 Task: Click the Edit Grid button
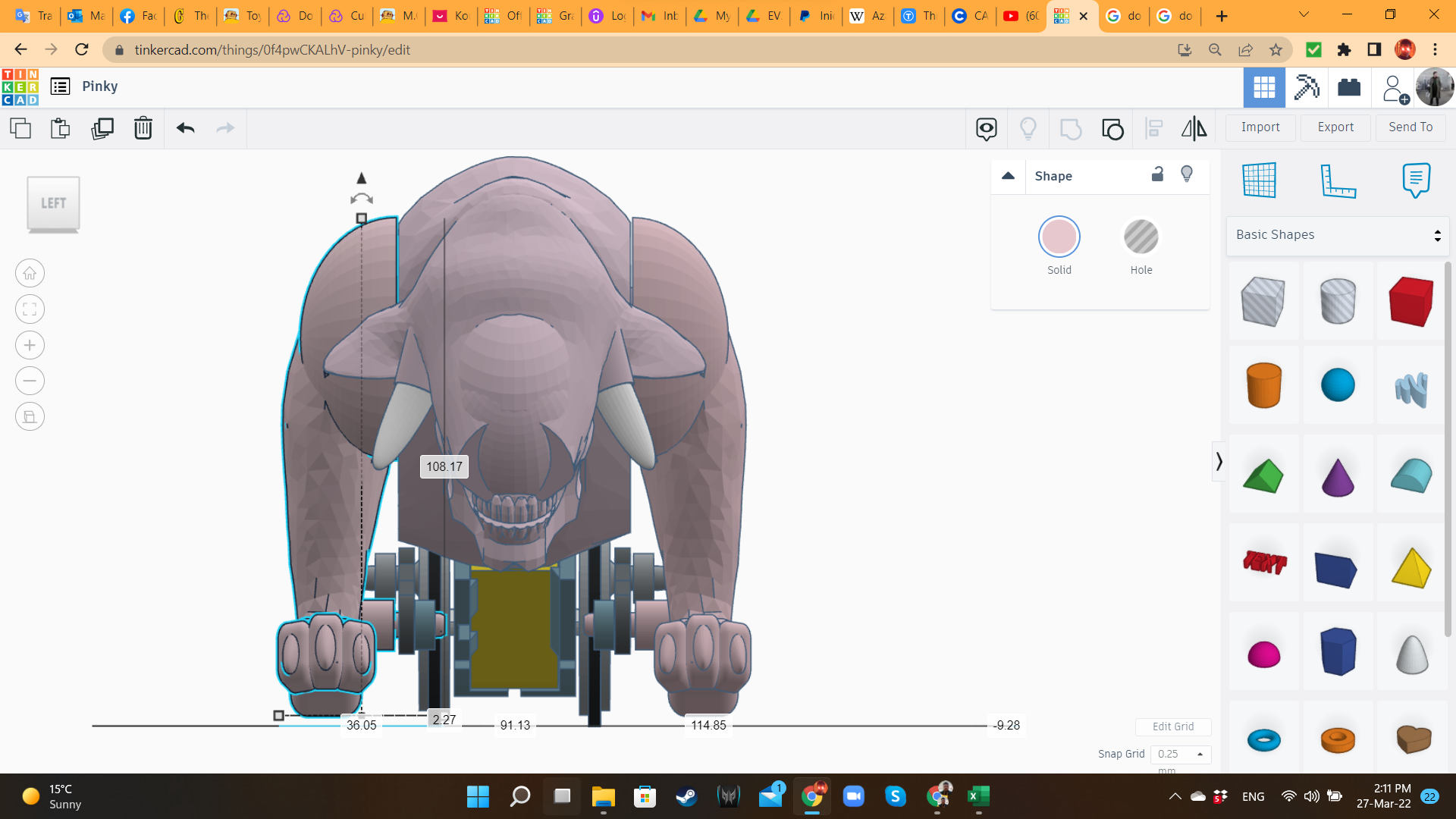pos(1172,726)
